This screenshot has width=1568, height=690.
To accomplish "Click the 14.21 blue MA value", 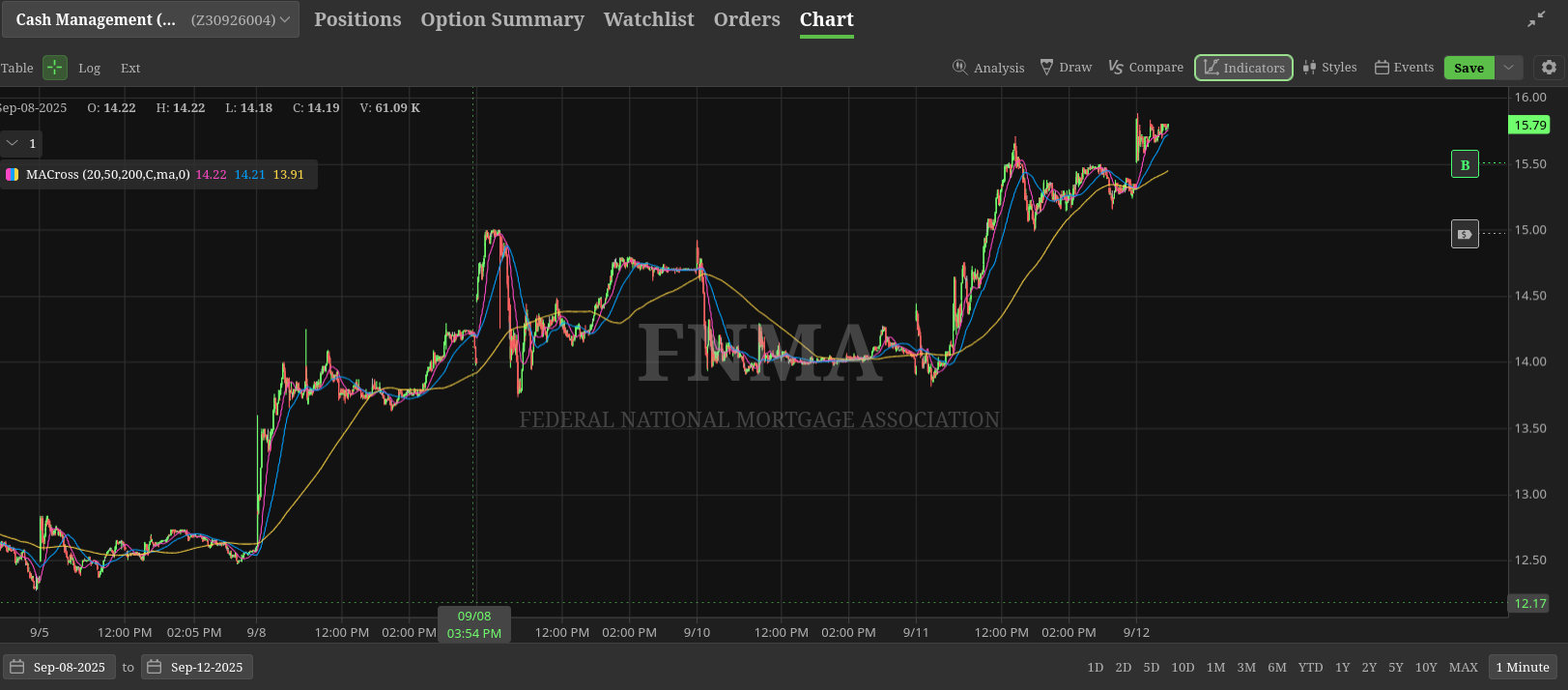I will (x=249, y=175).
